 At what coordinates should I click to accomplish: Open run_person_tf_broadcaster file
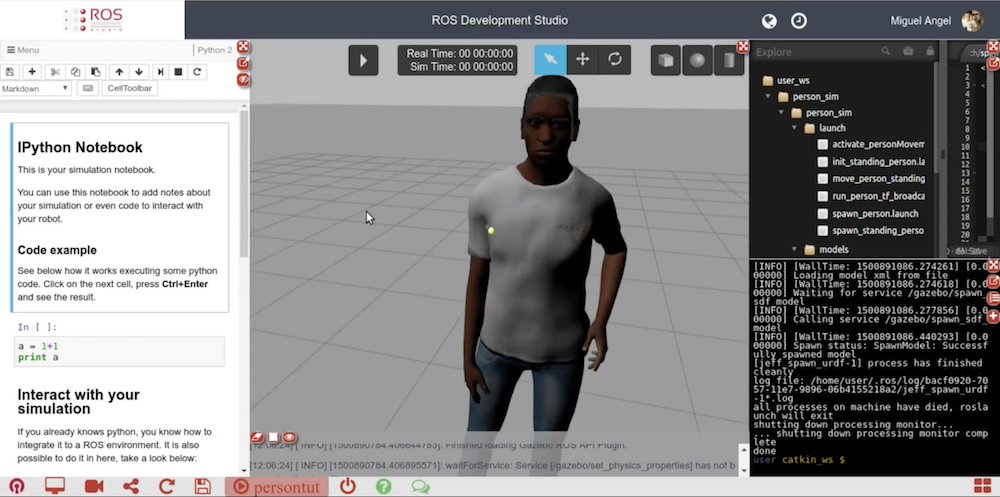tap(872, 197)
